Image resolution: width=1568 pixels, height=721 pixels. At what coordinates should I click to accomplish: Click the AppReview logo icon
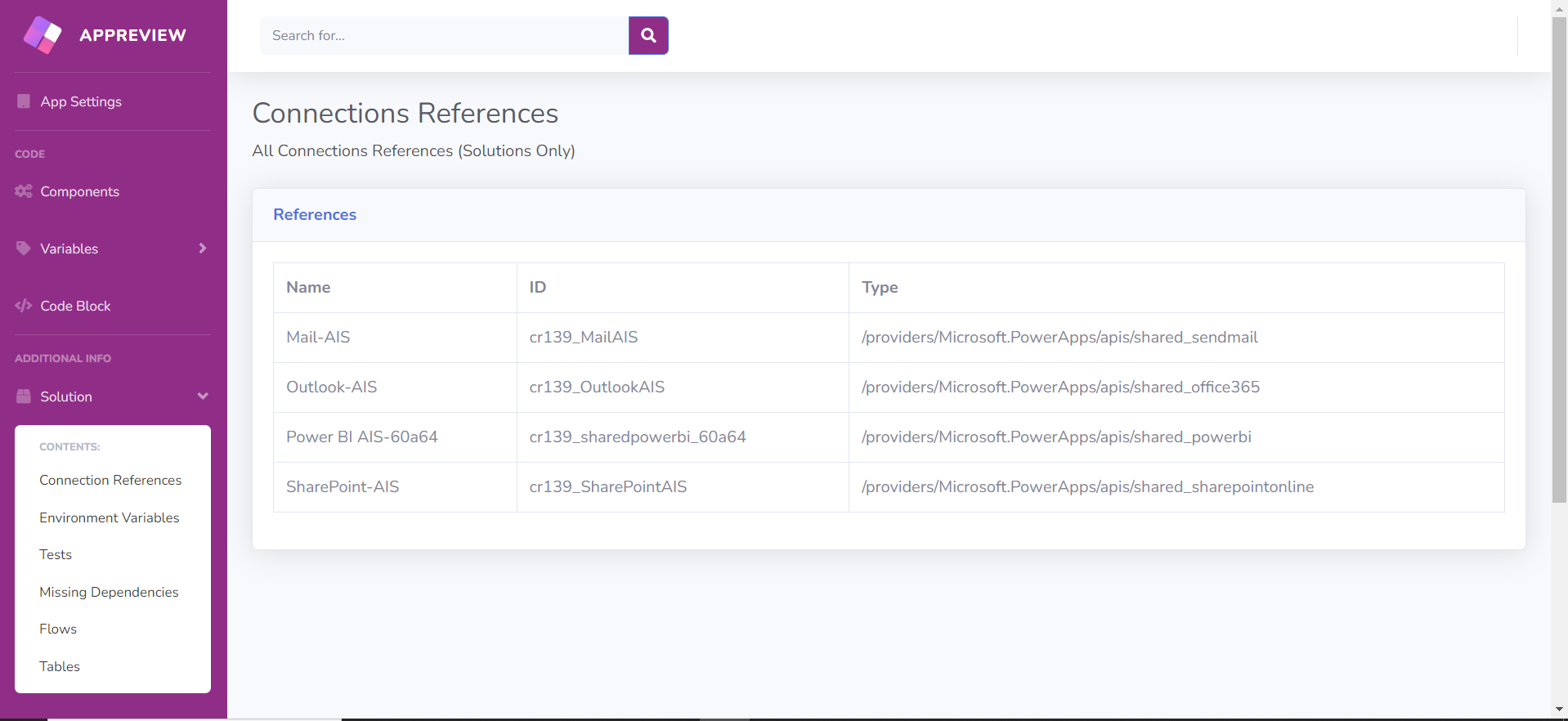(43, 35)
